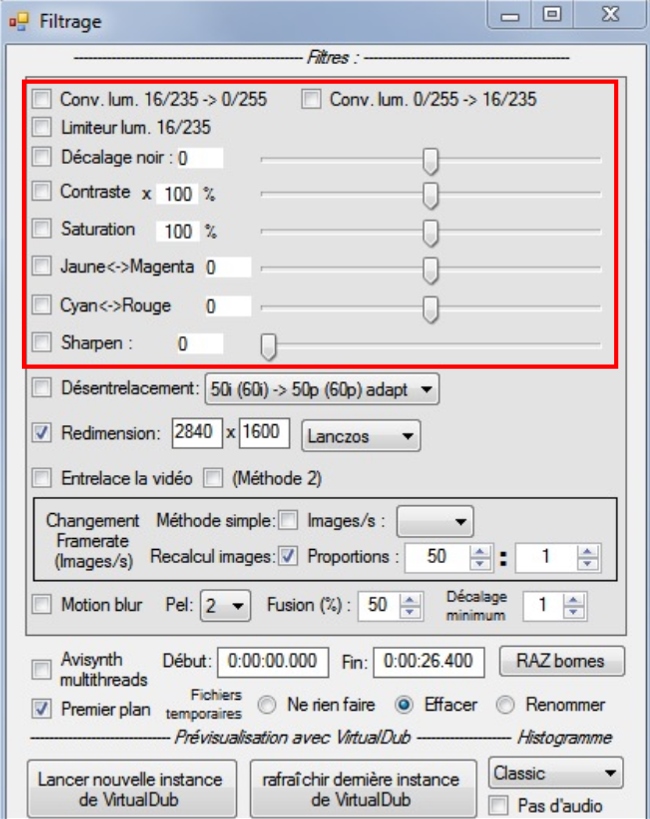Click the Redimension height field 1600
Screen dimensions: 650x819
click(x=264, y=432)
